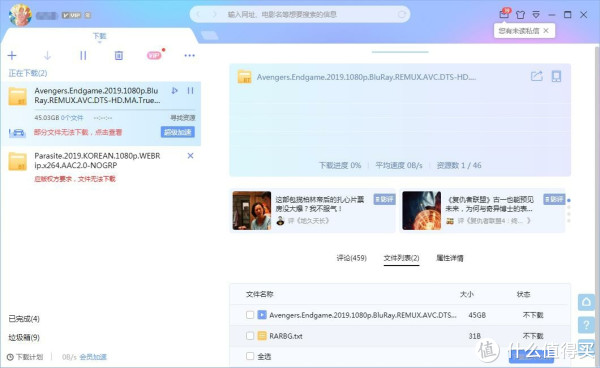The image size is (600, 368).
Task: Click the back arrow in the search bar
Action: [198, 15]
